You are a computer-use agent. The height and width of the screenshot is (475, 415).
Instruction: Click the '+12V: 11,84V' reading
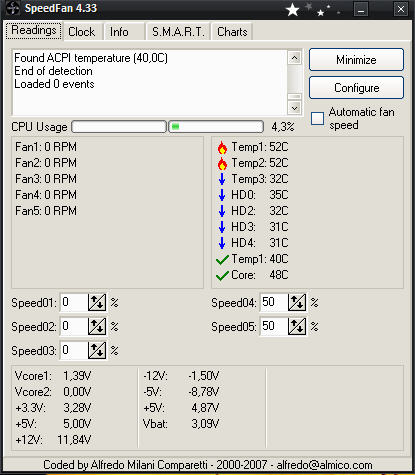pyautogui.click(x=53, y=440)
